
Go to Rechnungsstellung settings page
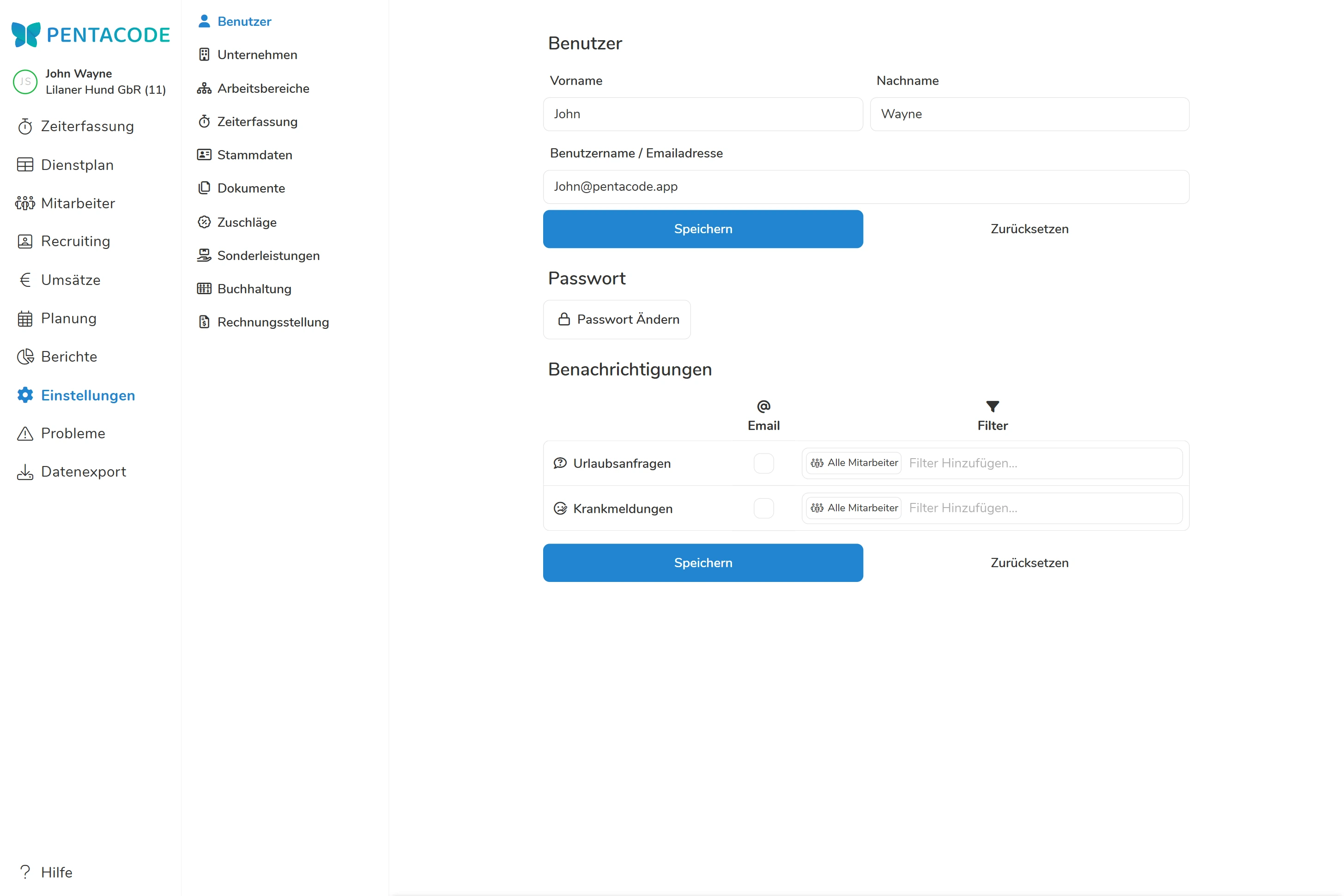point(273,322)
